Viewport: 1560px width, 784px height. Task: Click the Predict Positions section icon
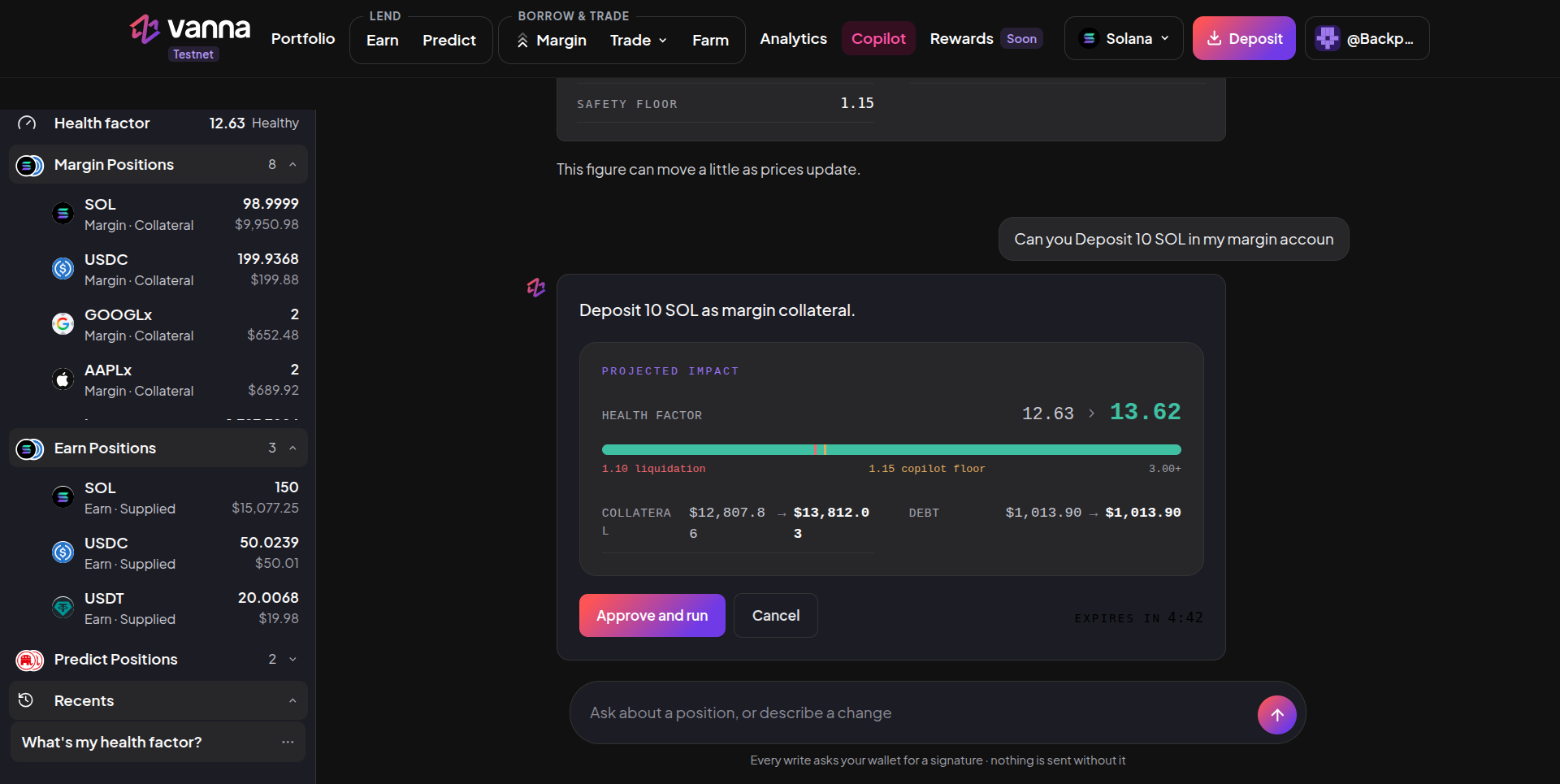[x=30, y=661]
